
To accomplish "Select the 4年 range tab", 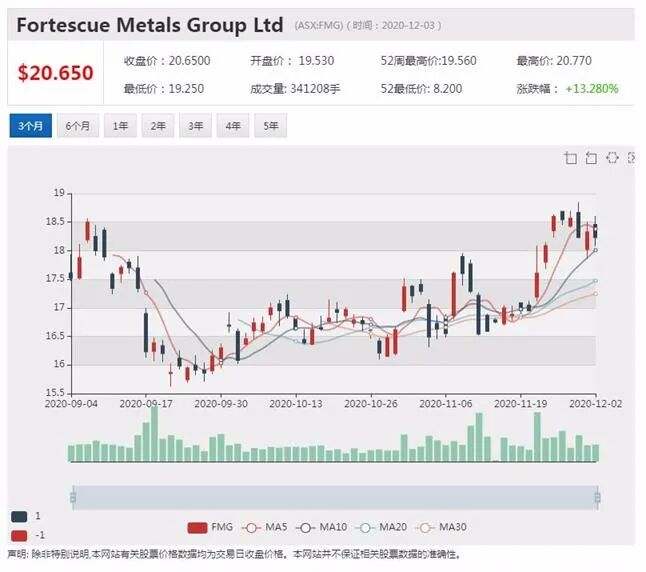I will pyautogui.click(x=233, y=126).
